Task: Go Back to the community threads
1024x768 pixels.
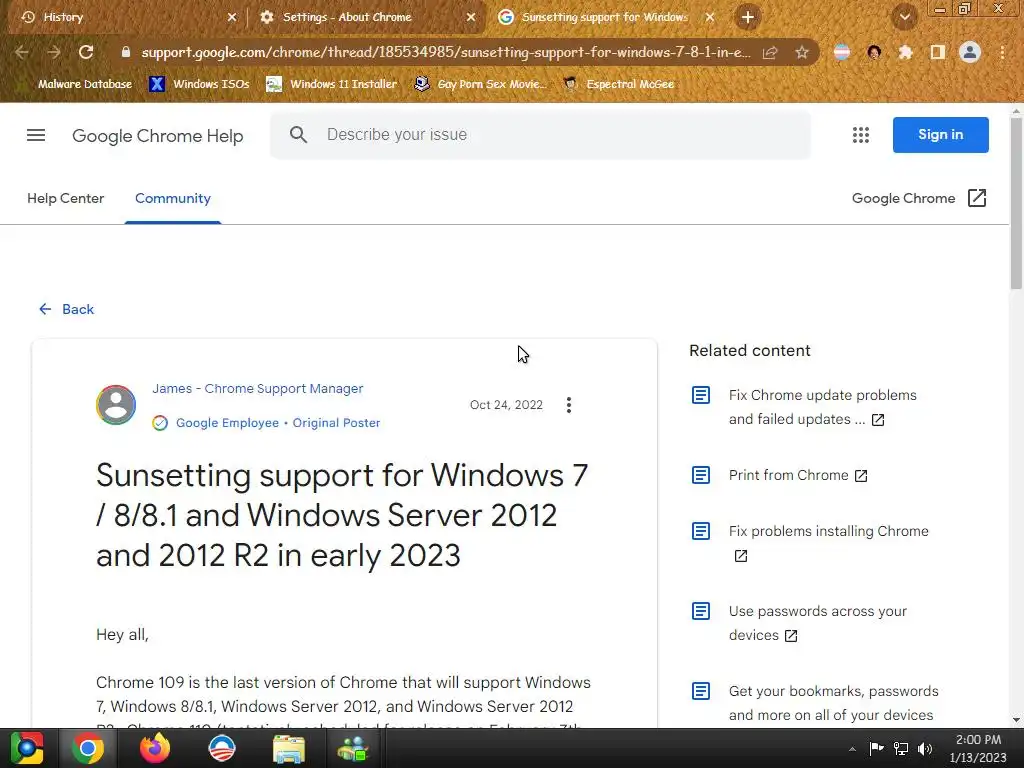Action: tap(66, 309)
